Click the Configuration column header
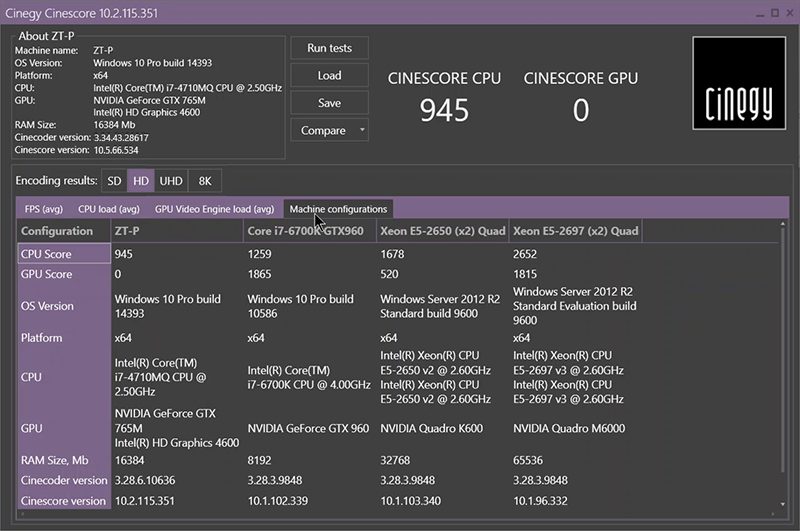This screenshot has height=531, width=800. [x=64, y=231]
